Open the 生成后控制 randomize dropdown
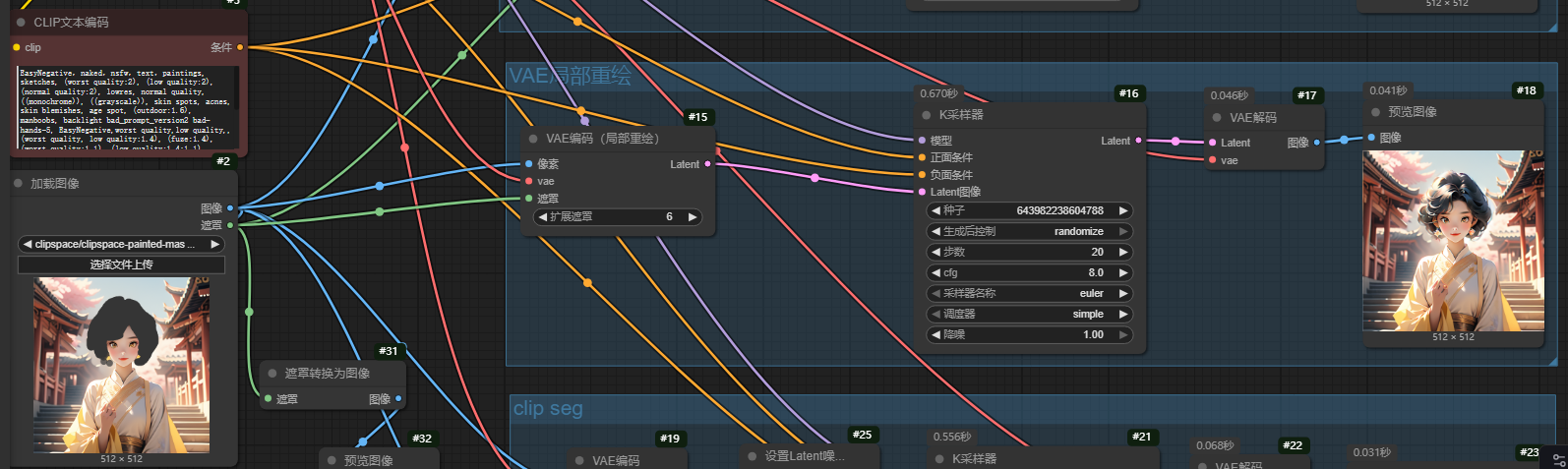This screenshot has width=1568, height=469. 1030,231
